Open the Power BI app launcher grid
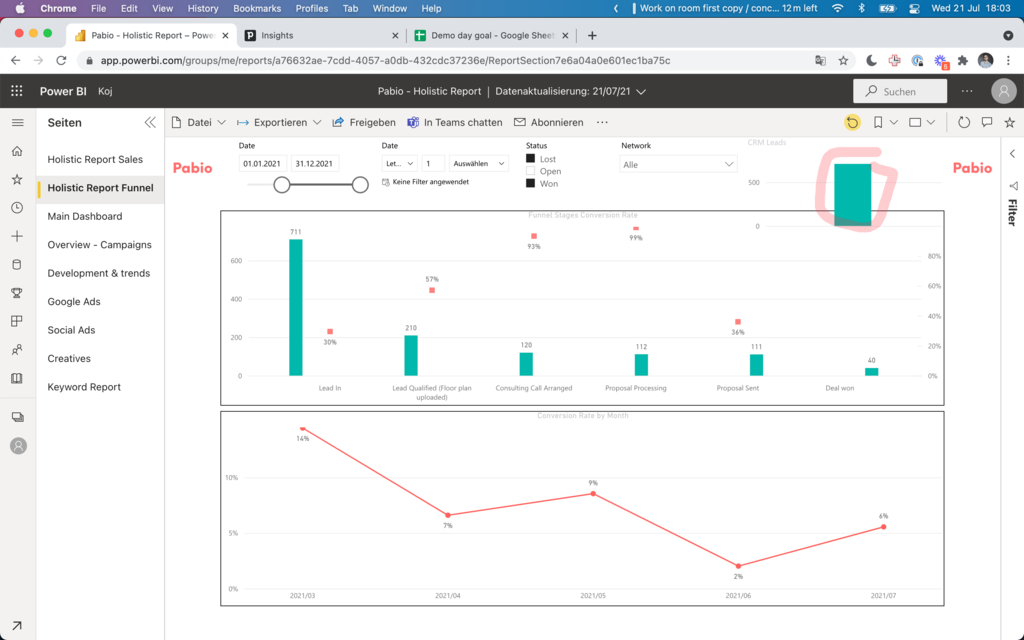This screenshot has width=1024, height=640. [17, 91]
